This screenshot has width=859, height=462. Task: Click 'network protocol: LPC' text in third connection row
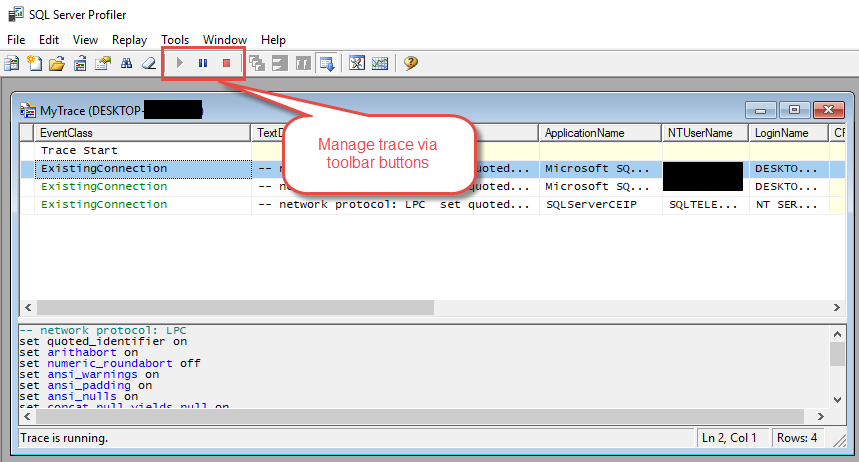click(x=352, y=204)
